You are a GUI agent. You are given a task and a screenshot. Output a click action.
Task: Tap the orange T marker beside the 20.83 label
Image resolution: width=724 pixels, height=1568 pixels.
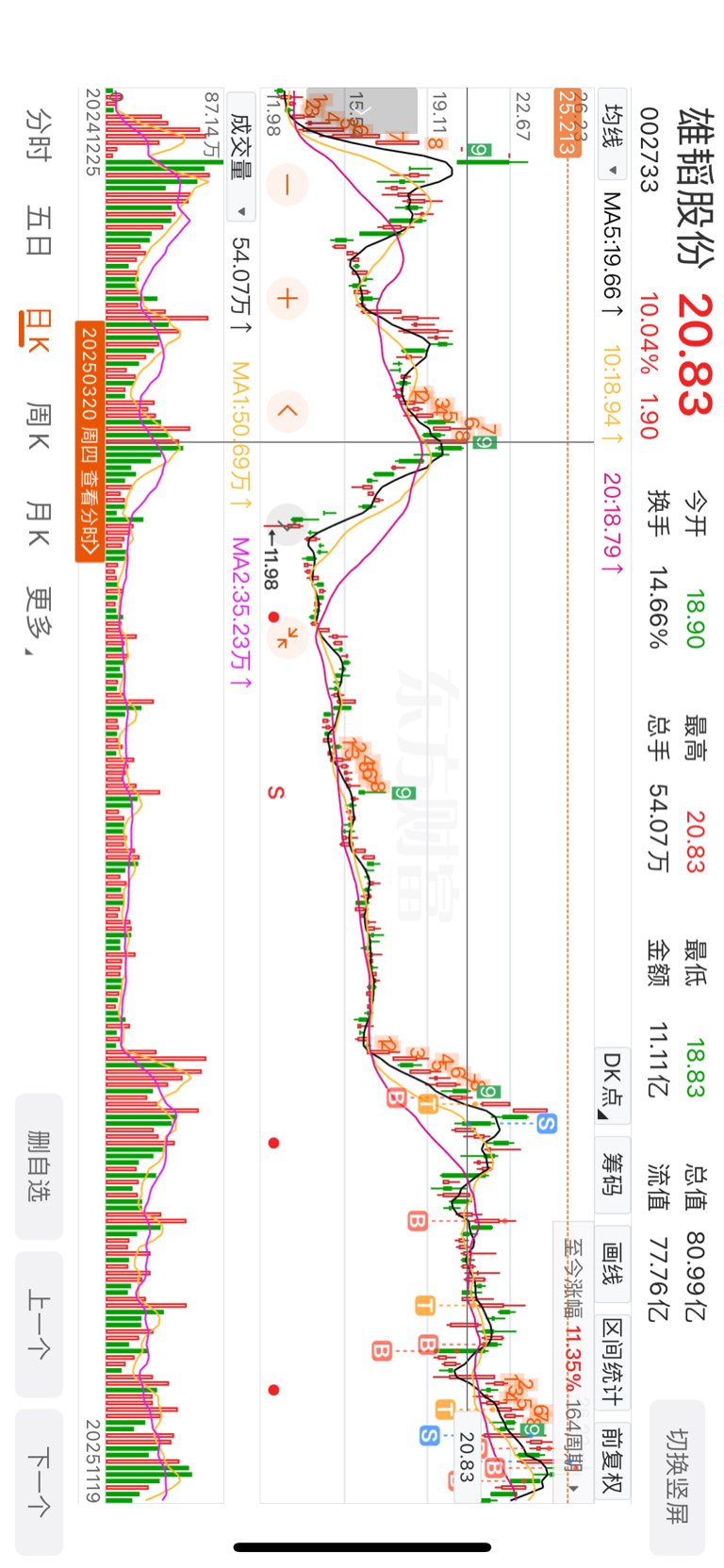click(444, 1409)
